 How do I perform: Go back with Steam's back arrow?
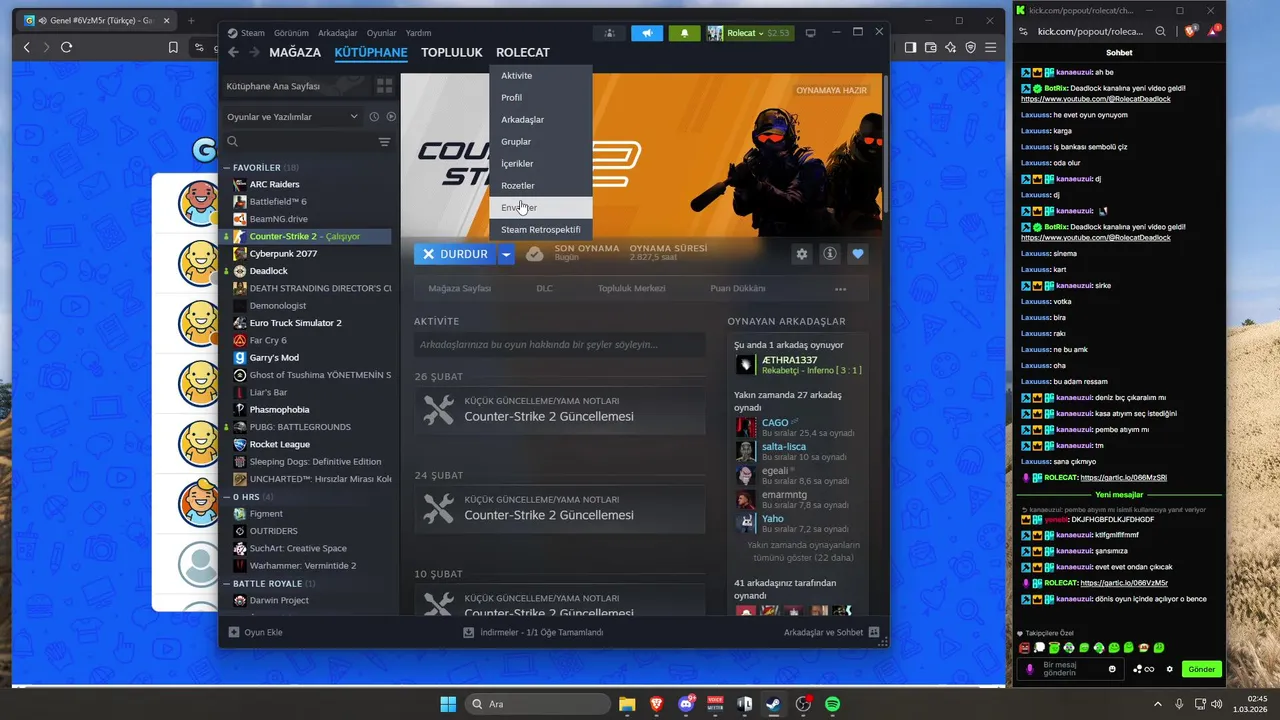click(x=233, y=52)
